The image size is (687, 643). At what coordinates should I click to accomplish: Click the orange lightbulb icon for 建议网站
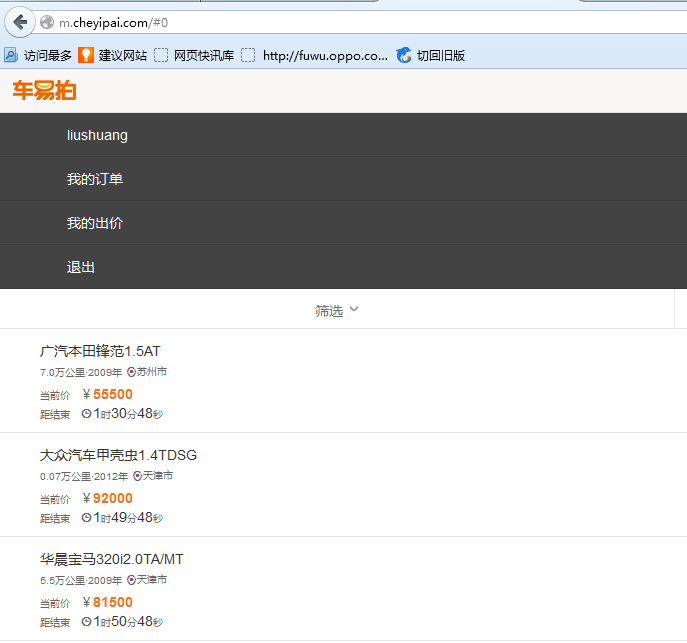tap(86, 55)
